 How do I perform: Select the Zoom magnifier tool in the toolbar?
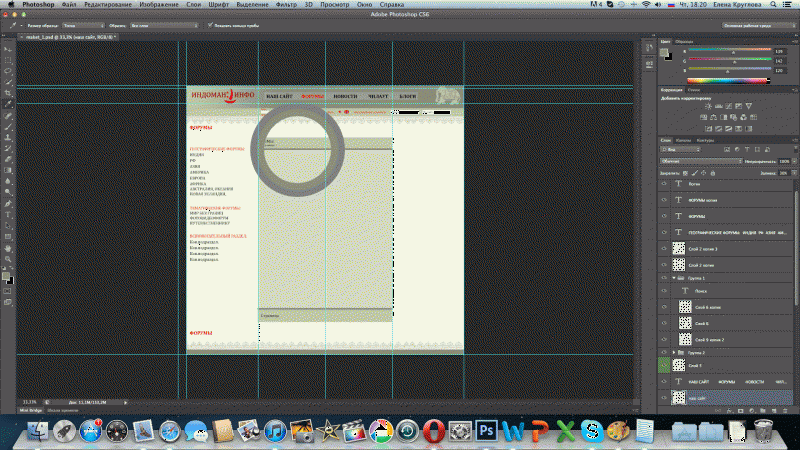(7, 257)
